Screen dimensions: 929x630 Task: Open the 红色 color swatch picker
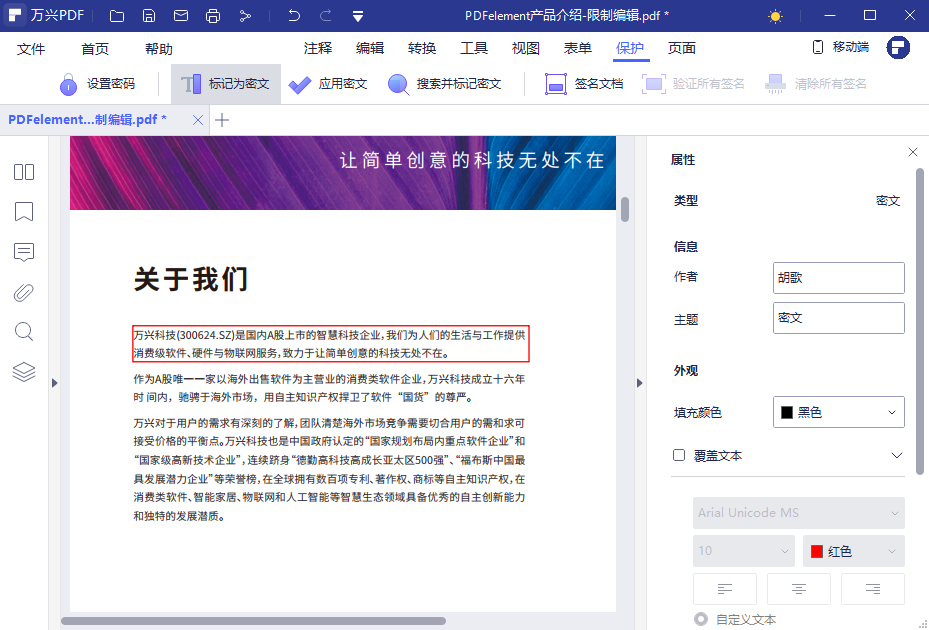[x=853, y=550]
